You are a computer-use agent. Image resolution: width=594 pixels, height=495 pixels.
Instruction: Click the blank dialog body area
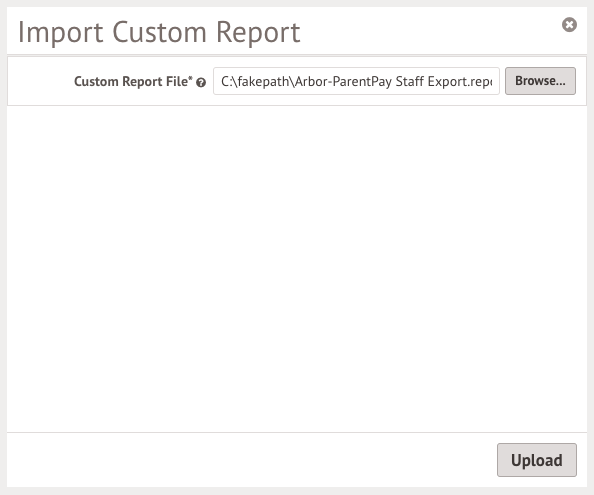pos(297,269)
